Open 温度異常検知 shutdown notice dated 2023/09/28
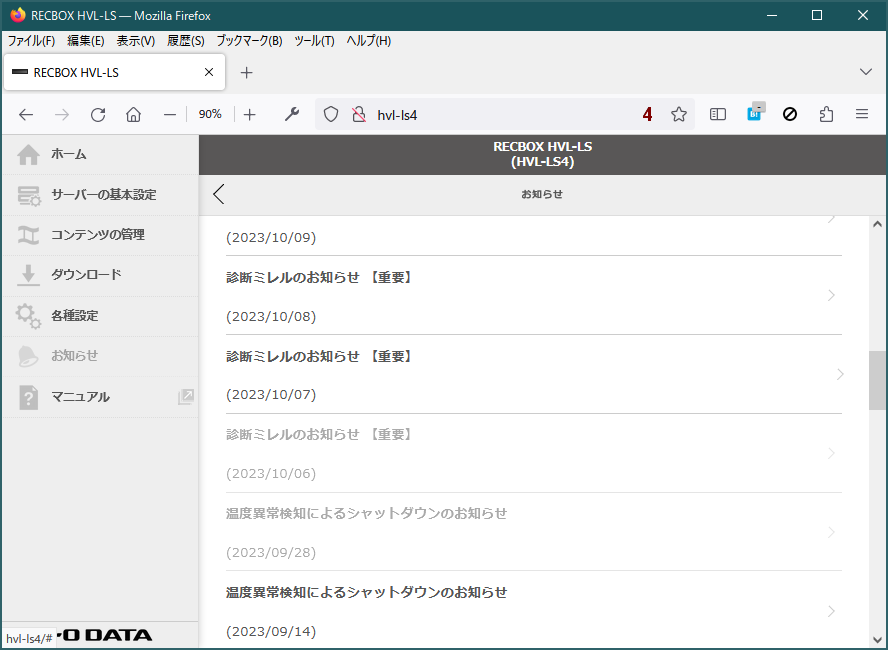The height and width of the screenshot is (650, 888). point(533,532)
